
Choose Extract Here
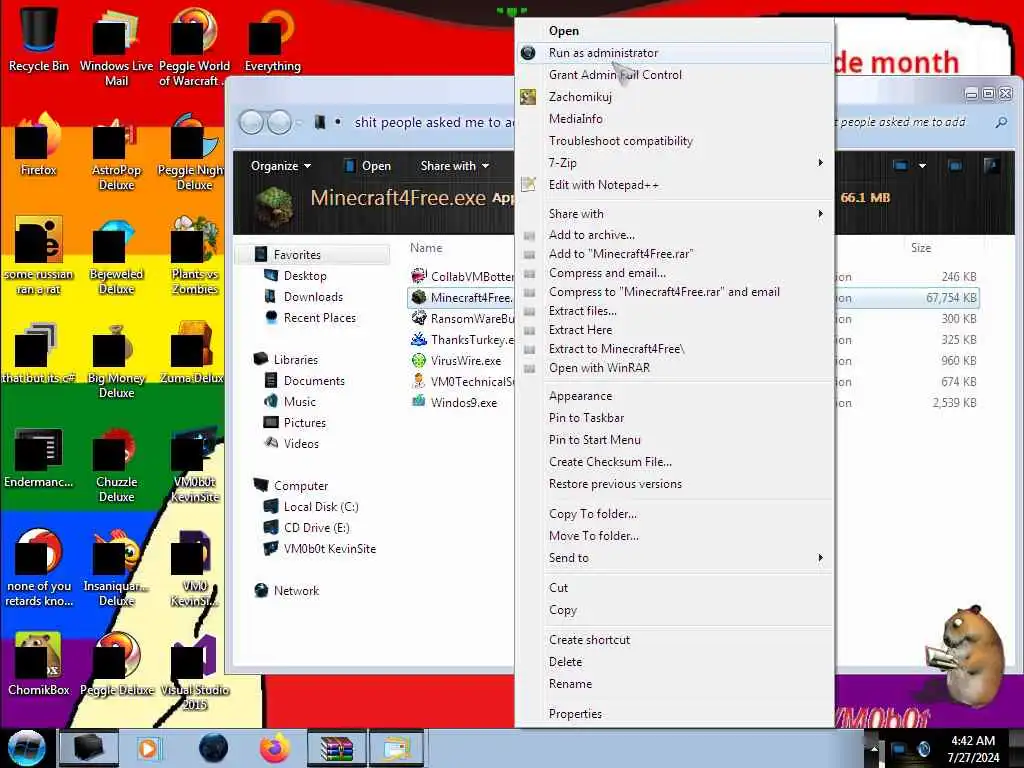coord(675,330)
